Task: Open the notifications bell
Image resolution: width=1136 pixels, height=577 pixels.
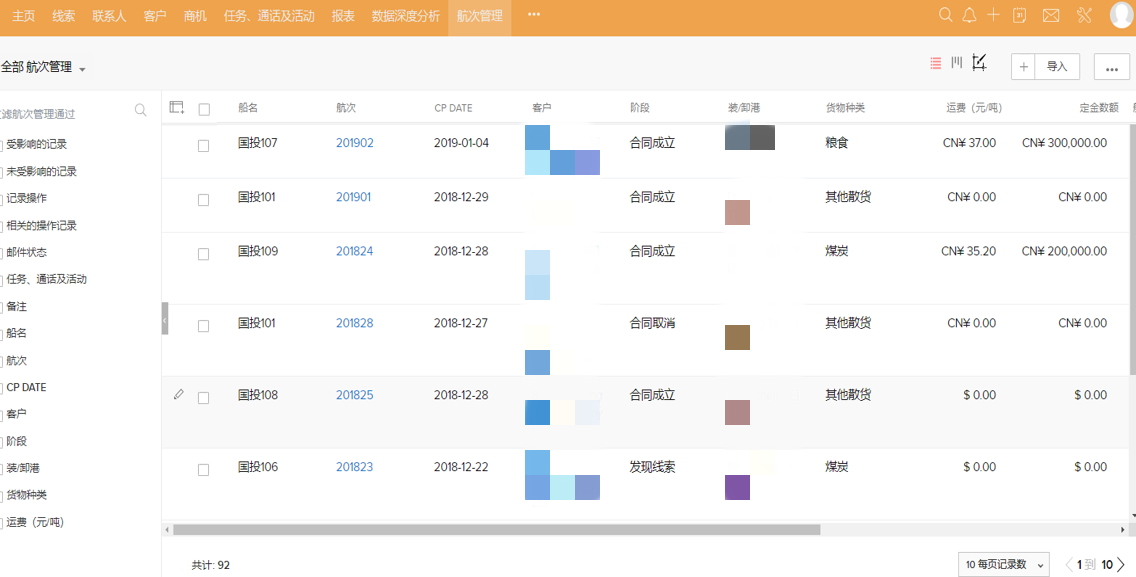Action: (969, 15)
